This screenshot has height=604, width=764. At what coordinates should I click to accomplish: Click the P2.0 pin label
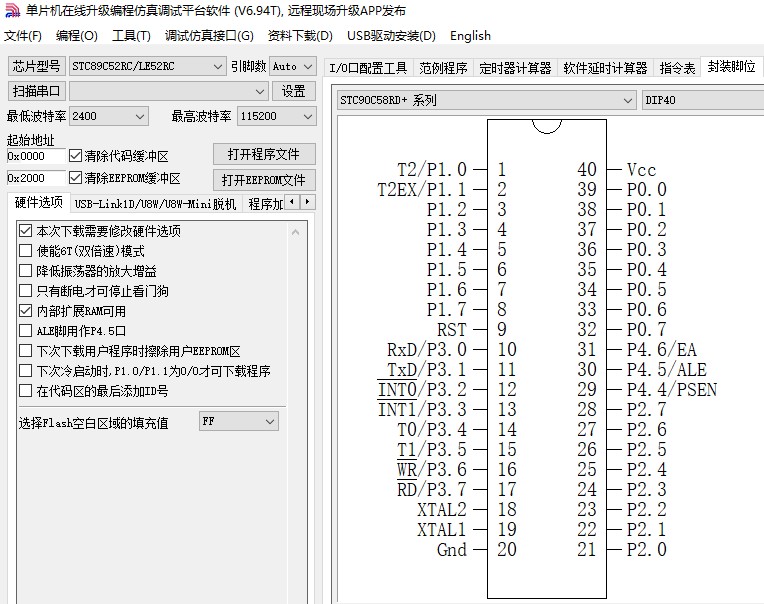(647, 549)
